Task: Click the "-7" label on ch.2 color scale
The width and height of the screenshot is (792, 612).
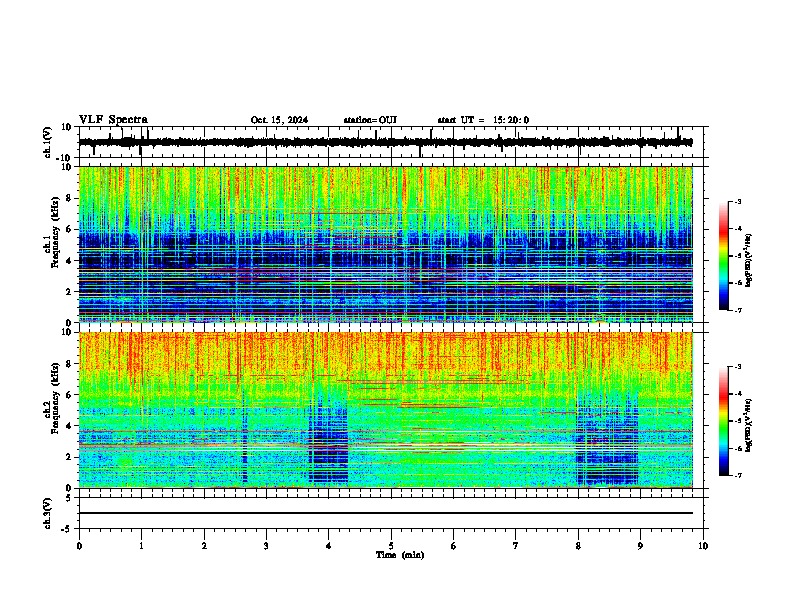Action: (737, 475)
